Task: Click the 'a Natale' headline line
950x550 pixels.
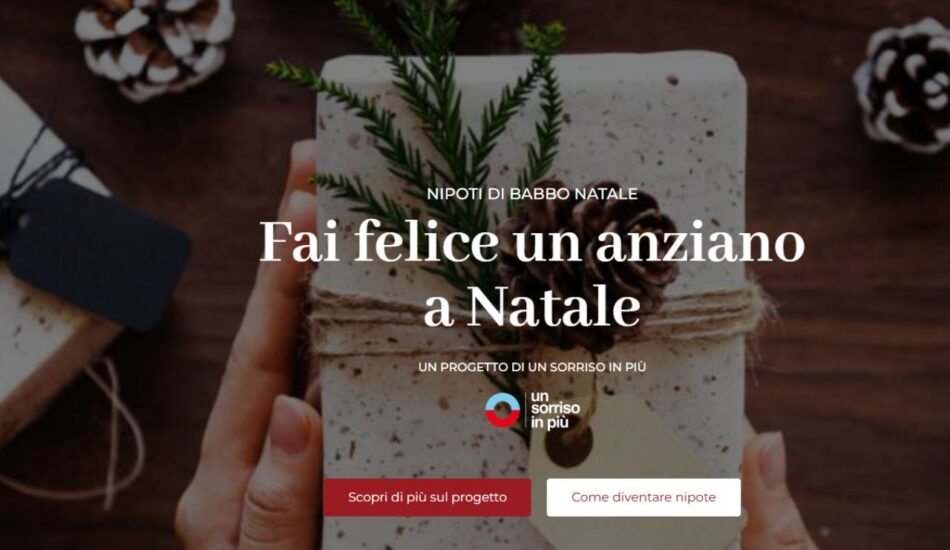Action: pyautogui.click(x=532, y=308)
